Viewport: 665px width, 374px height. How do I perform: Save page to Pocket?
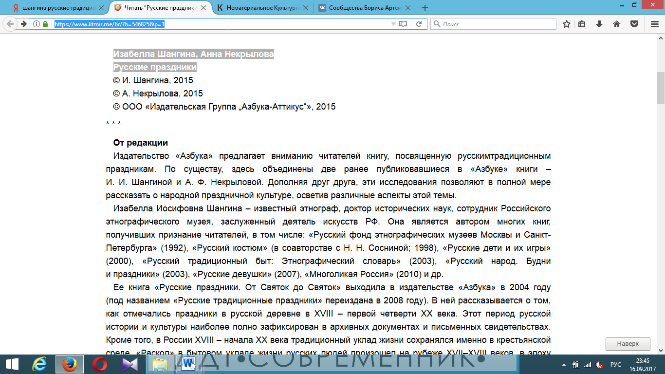(x=634, y=24)
